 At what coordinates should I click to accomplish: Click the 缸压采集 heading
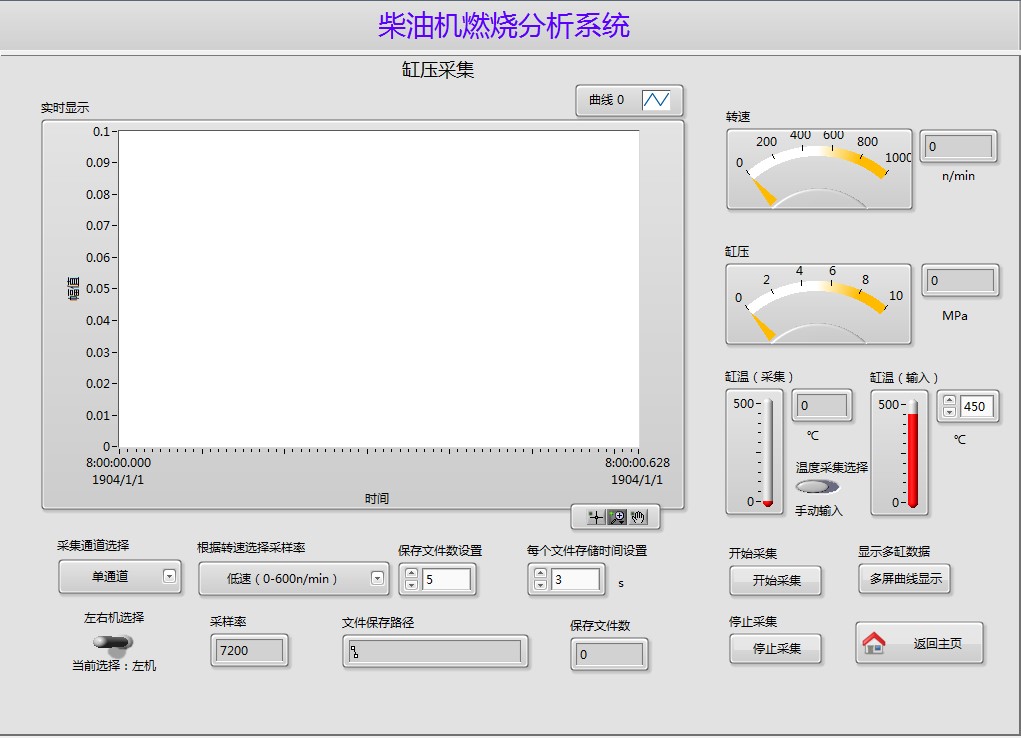click(438, 69)
